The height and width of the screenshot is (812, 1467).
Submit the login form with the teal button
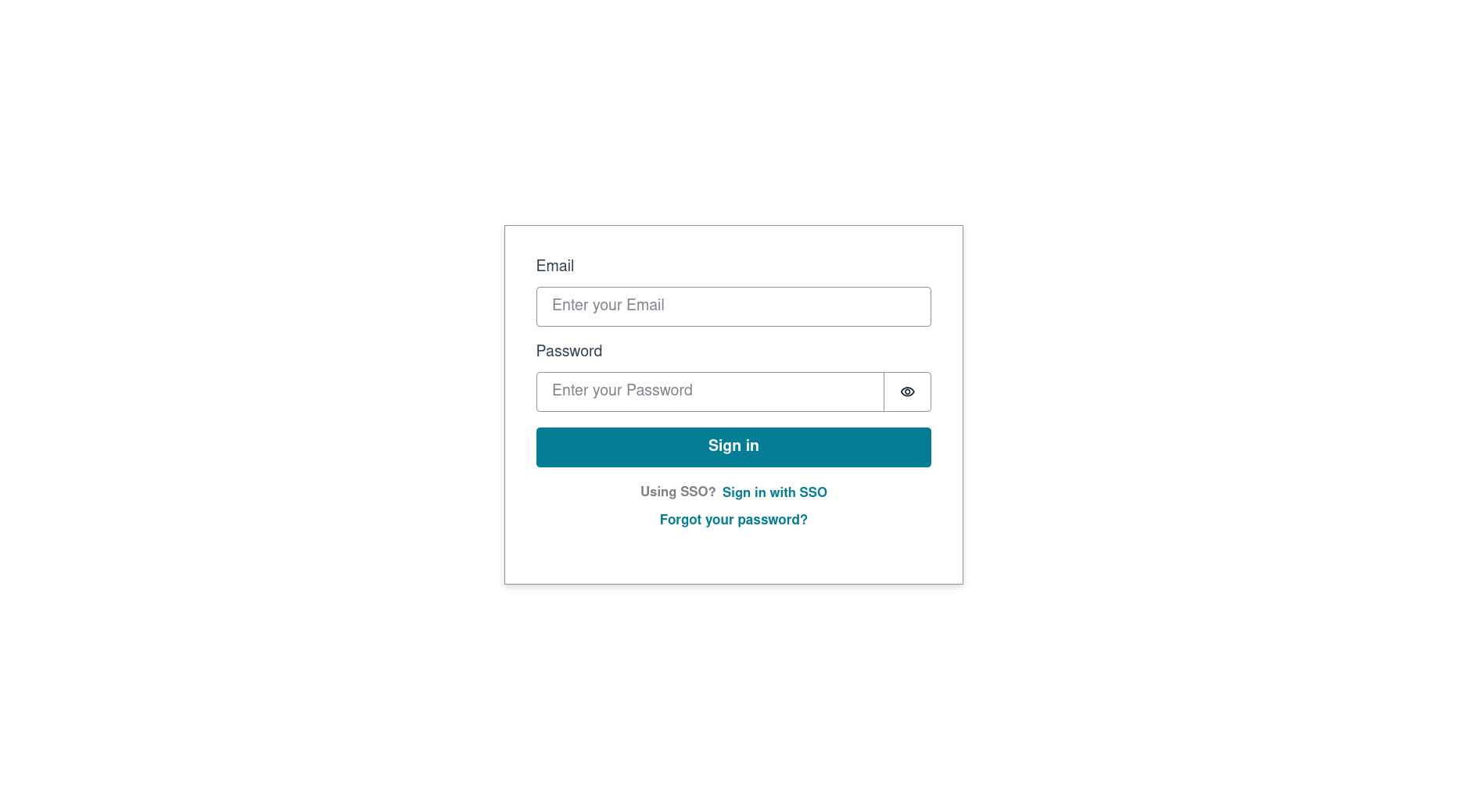[x=733, y=447]
